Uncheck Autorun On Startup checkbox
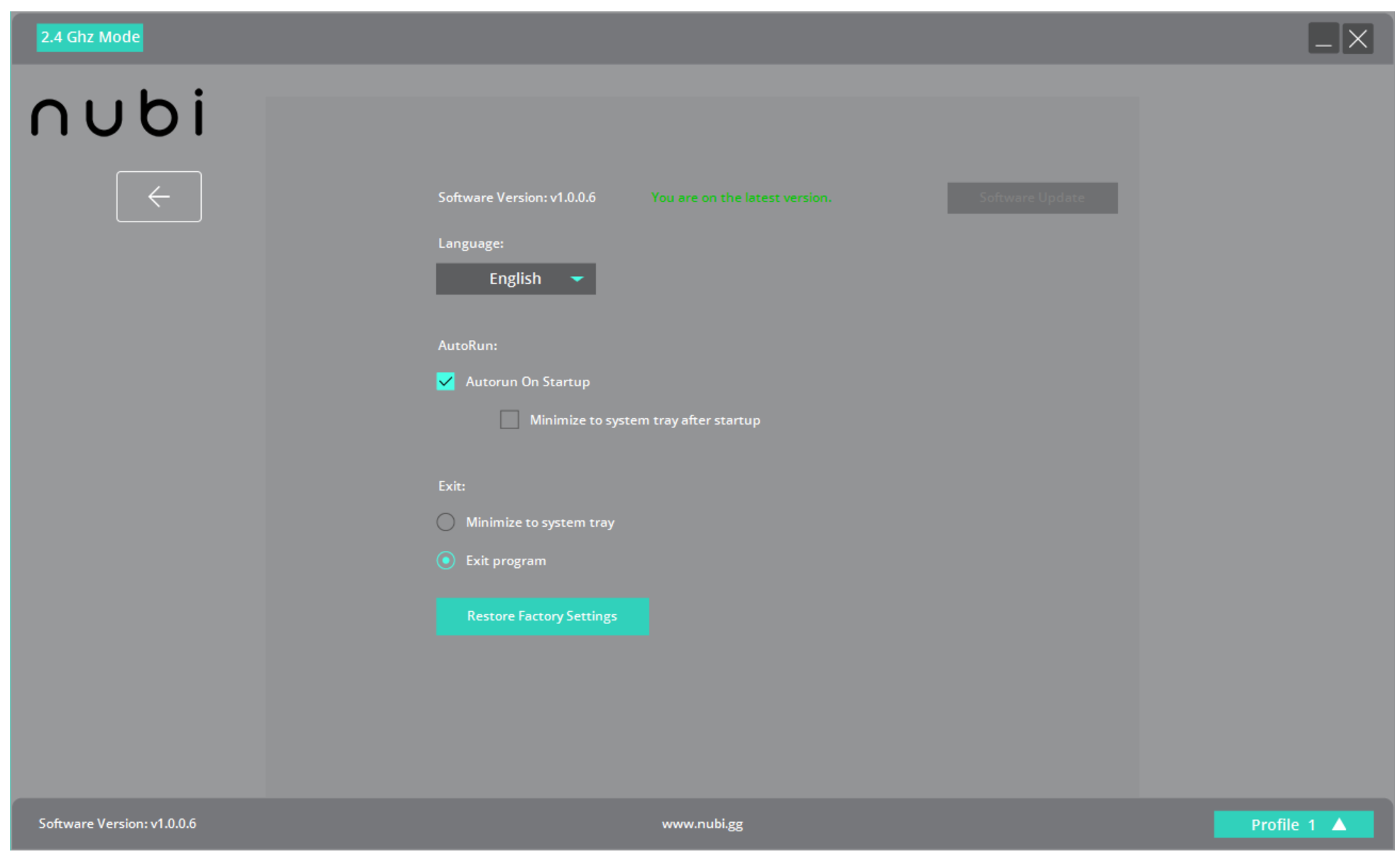This screenshot has height=859, width=1400. [x=445, y=382]
